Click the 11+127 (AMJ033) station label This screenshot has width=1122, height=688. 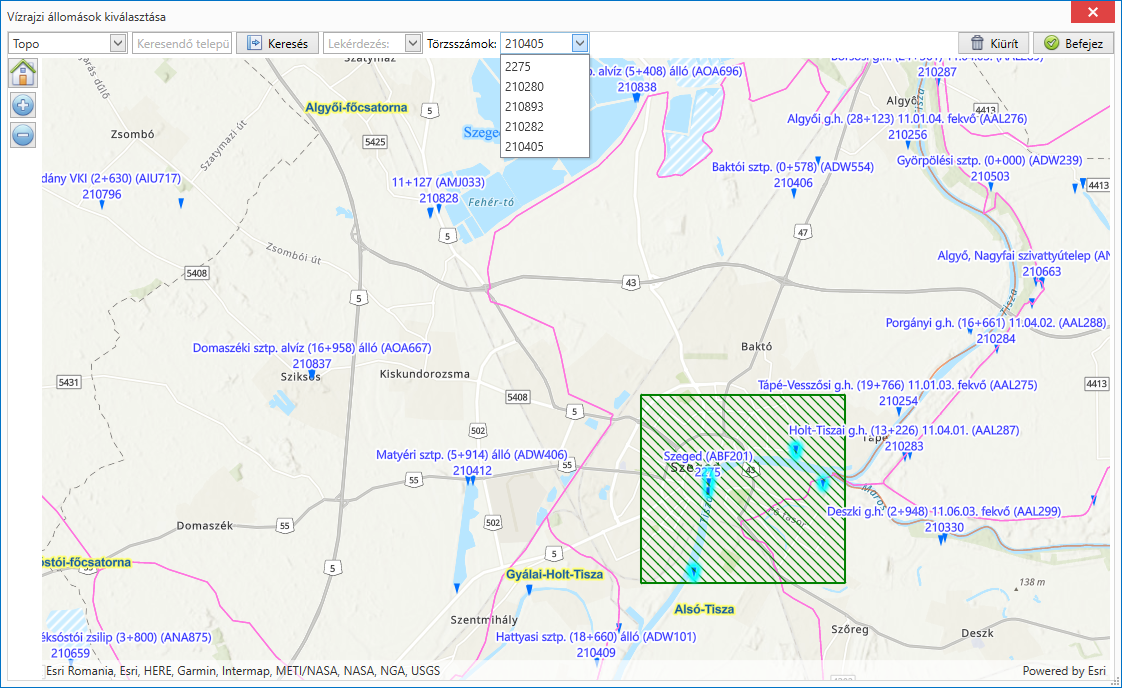(438, 183)
